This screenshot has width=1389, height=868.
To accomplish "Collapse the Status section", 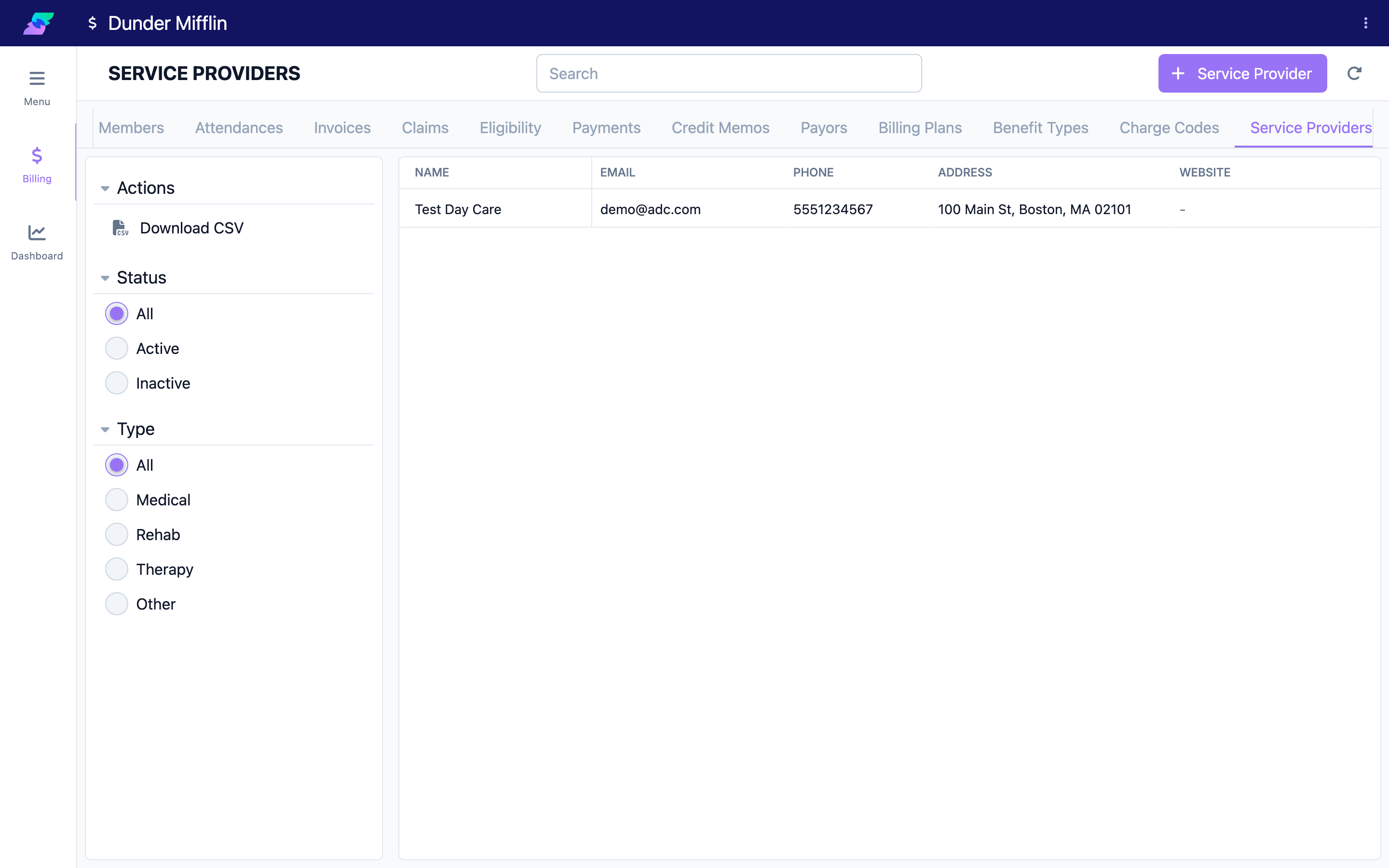I will point(105,278).
